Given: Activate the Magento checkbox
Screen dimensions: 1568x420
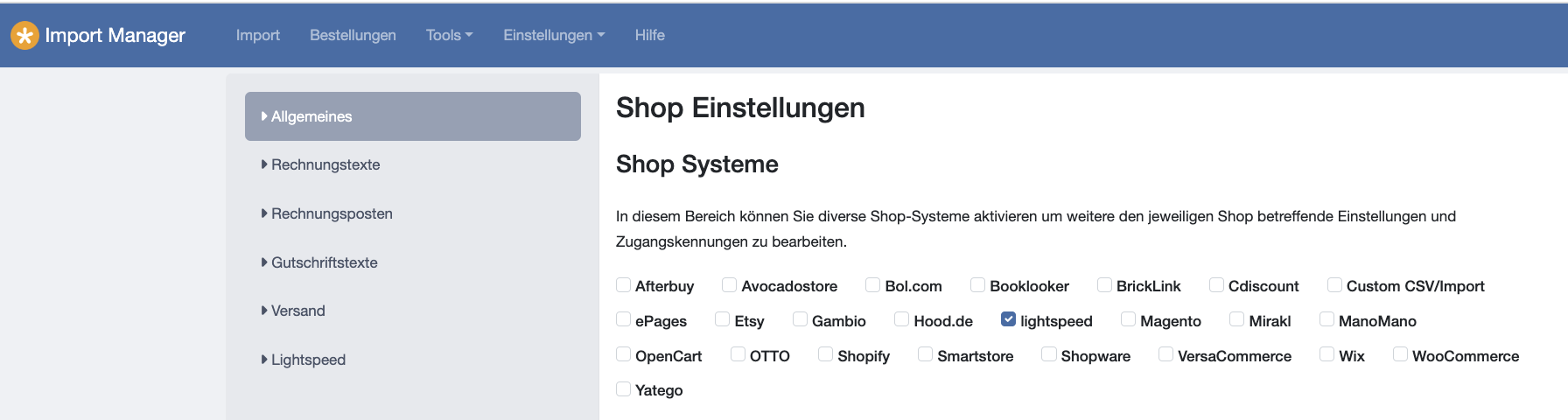Looking at the screenshot, I should point(1128,319).
